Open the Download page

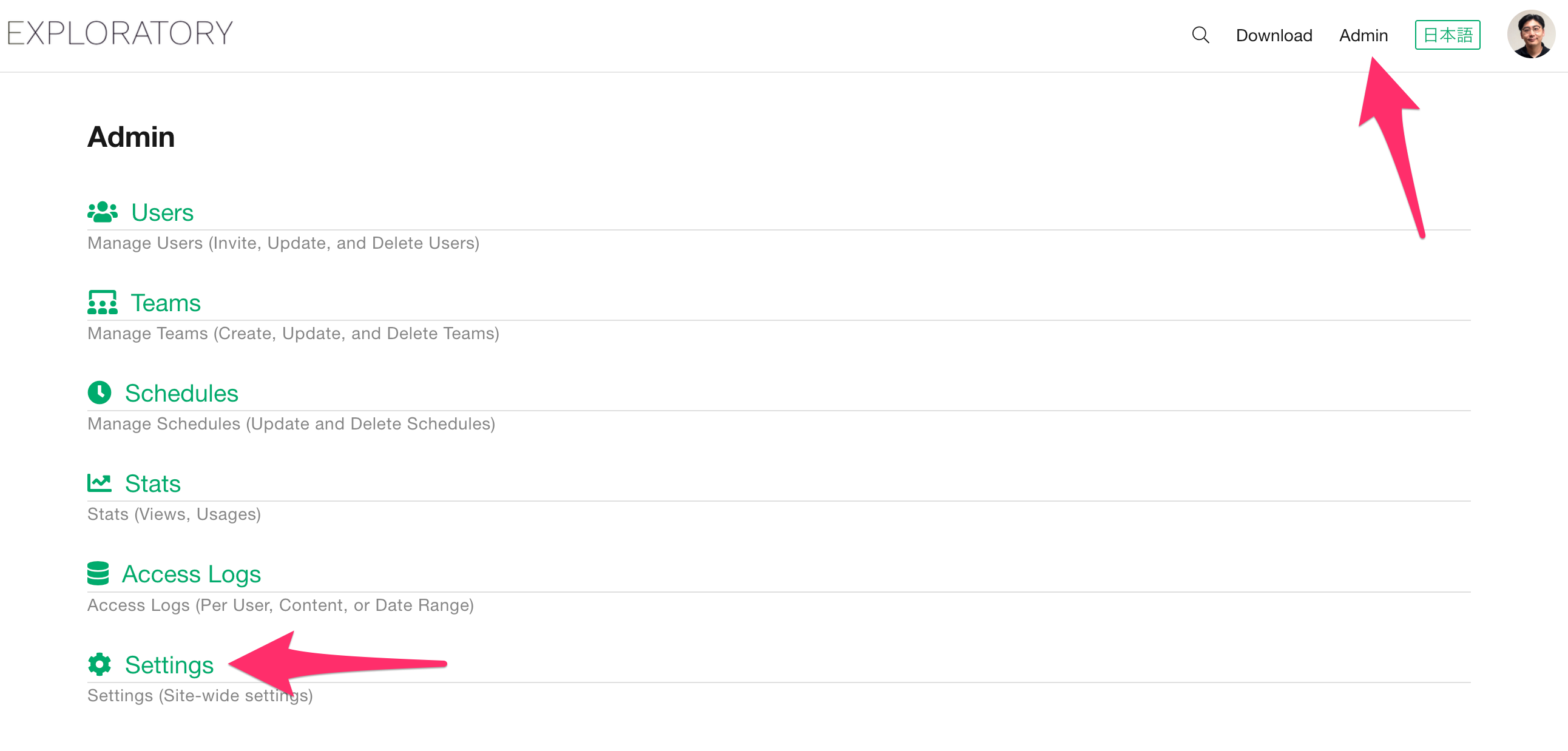pyautogui.click(x=1274, y=35)
